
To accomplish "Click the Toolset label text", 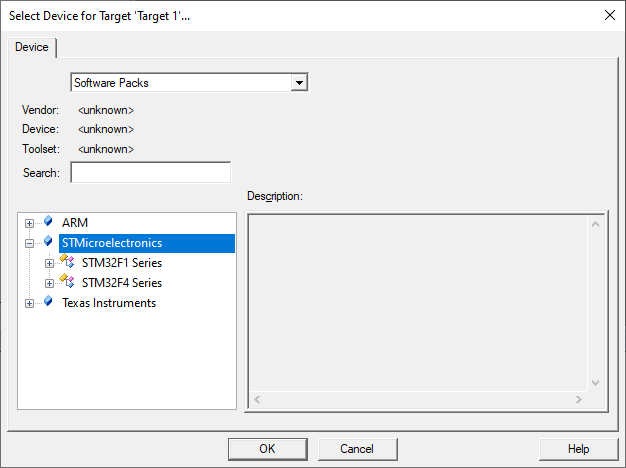I will point(41,149).
